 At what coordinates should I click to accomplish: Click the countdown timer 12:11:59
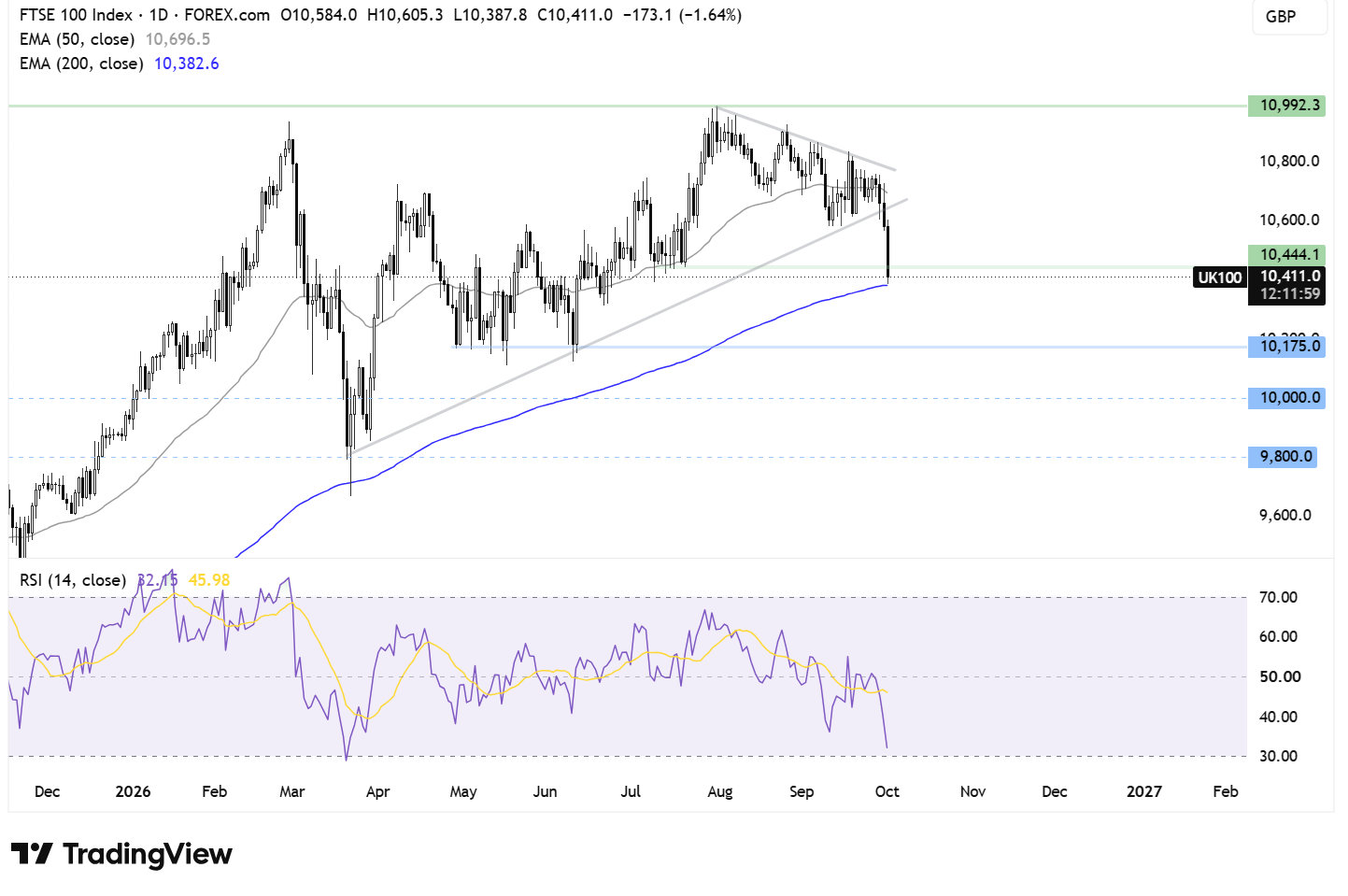pyautogui.click(x=1289, y=294)
